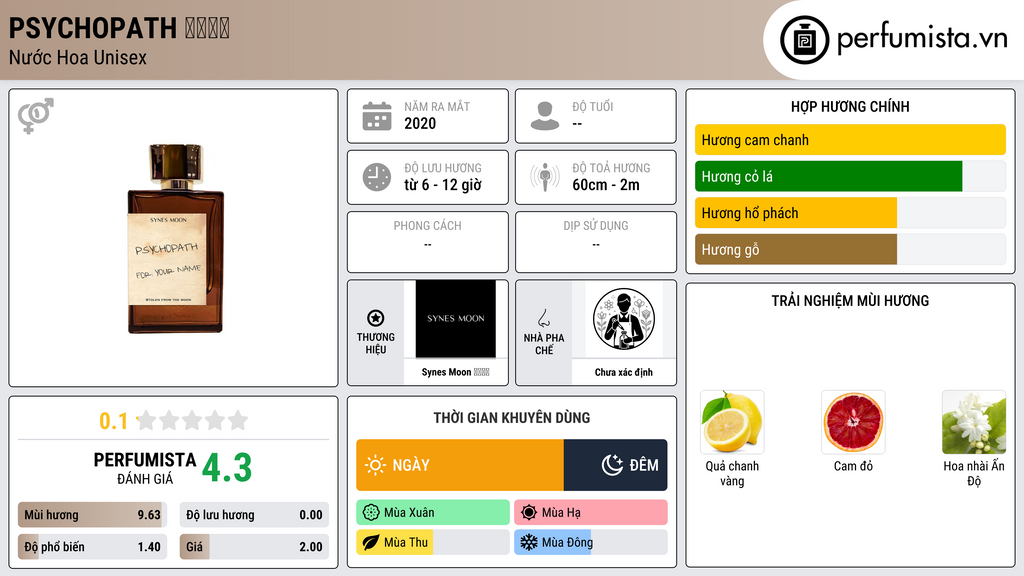Click the person icon next to Độ tuổi
This screenshot has height=576, width=1024.
(545, 116)
